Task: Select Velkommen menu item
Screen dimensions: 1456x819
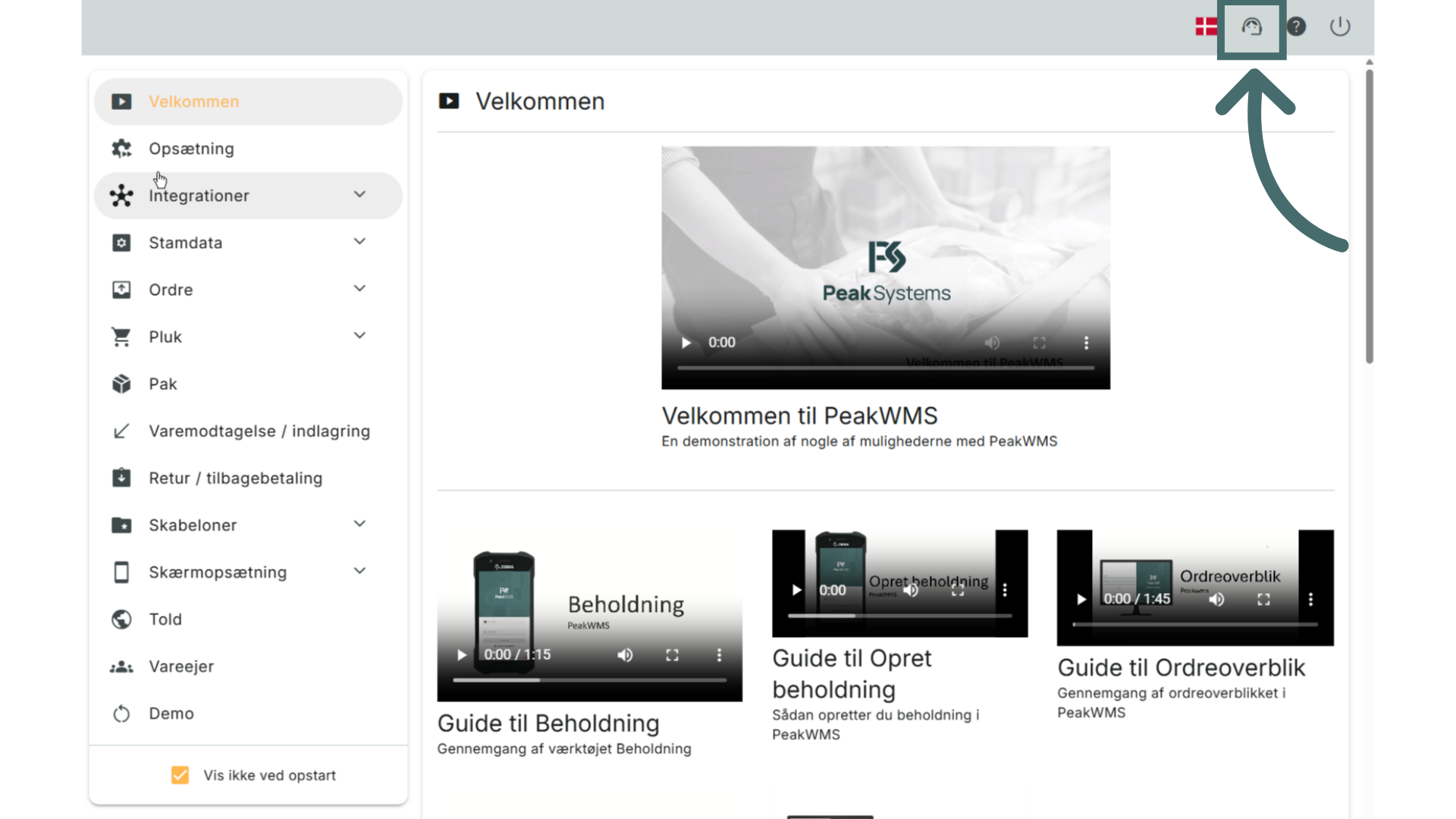Action: click(248, 102)
